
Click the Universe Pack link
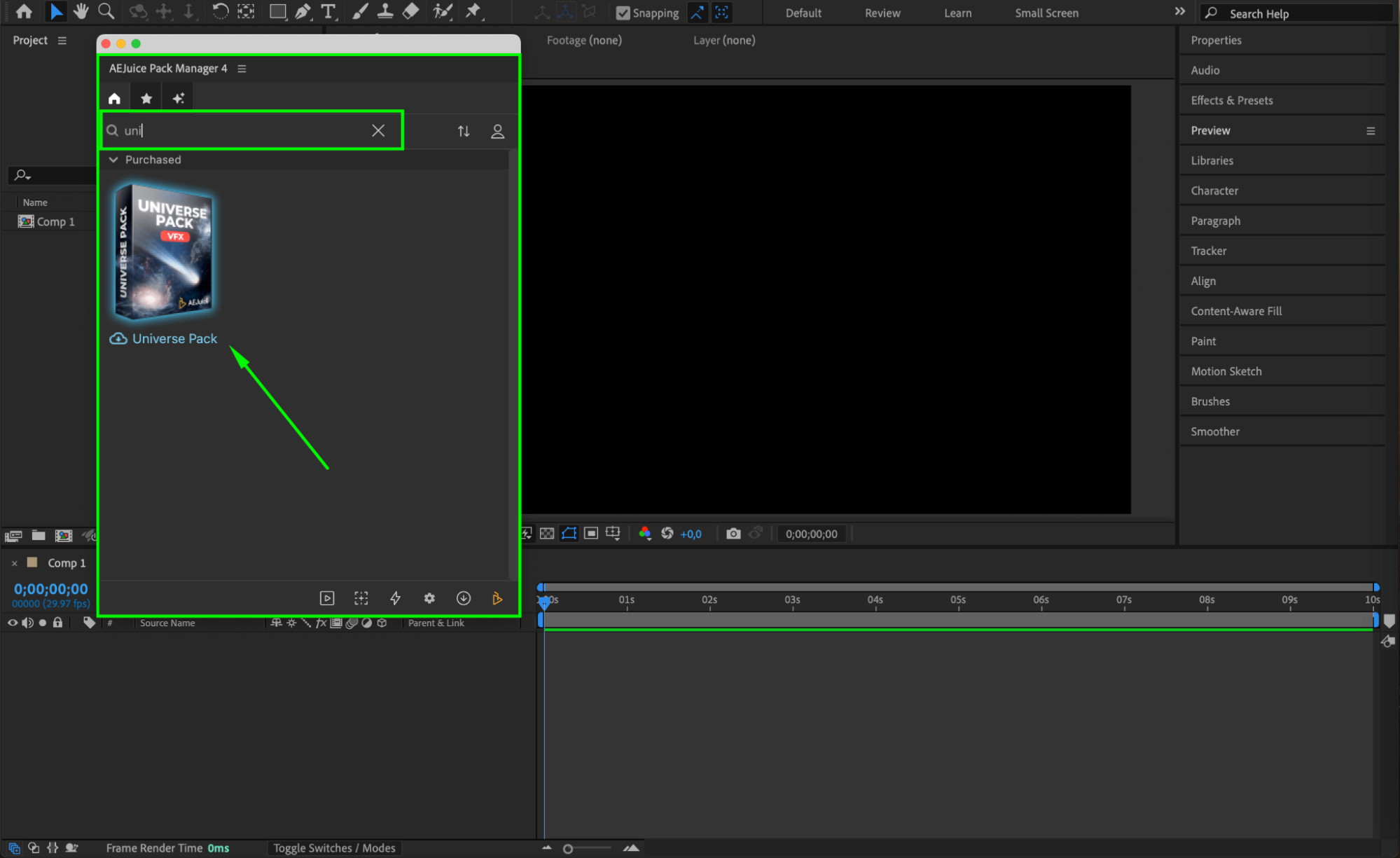point(174,338)
